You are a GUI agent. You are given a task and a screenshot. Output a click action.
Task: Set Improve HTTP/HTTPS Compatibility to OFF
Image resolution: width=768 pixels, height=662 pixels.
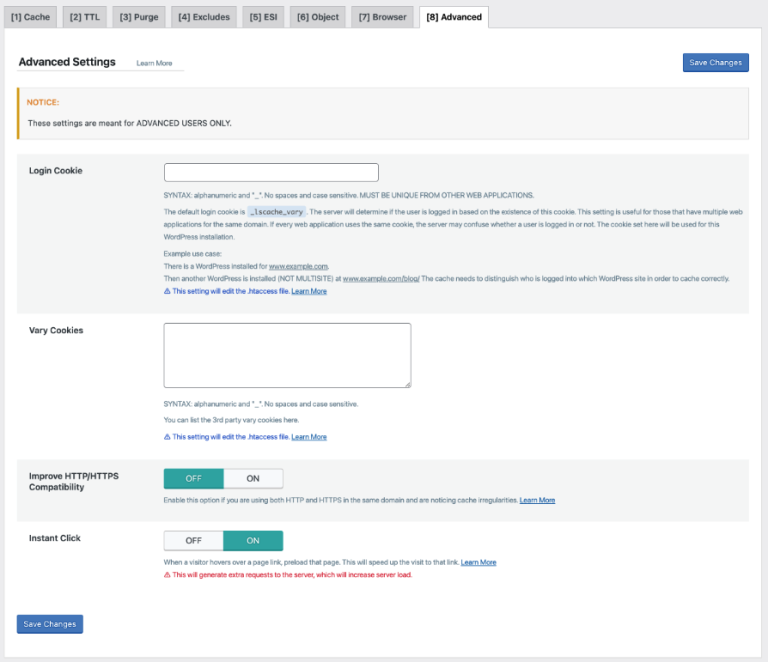(194, 478)
